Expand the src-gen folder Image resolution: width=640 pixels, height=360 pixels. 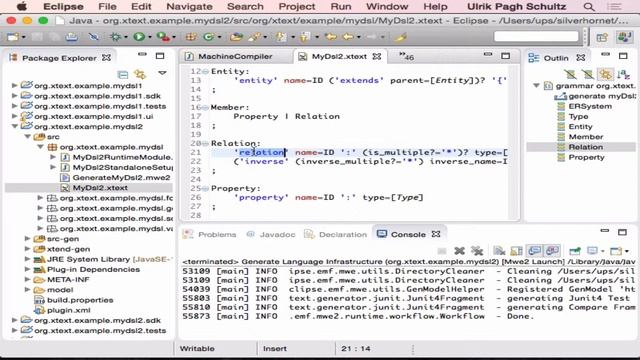click(x=28, y=239)
